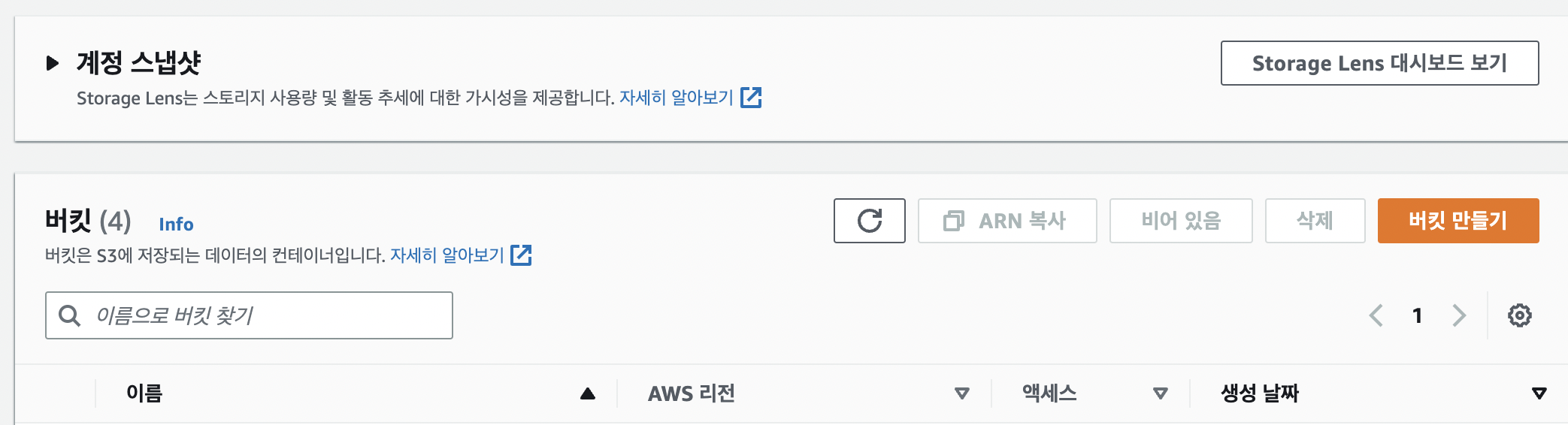Screen dimensions: 1568x425
Task: Click the copy icon in ARN 복사
Action: coord(953,221)
